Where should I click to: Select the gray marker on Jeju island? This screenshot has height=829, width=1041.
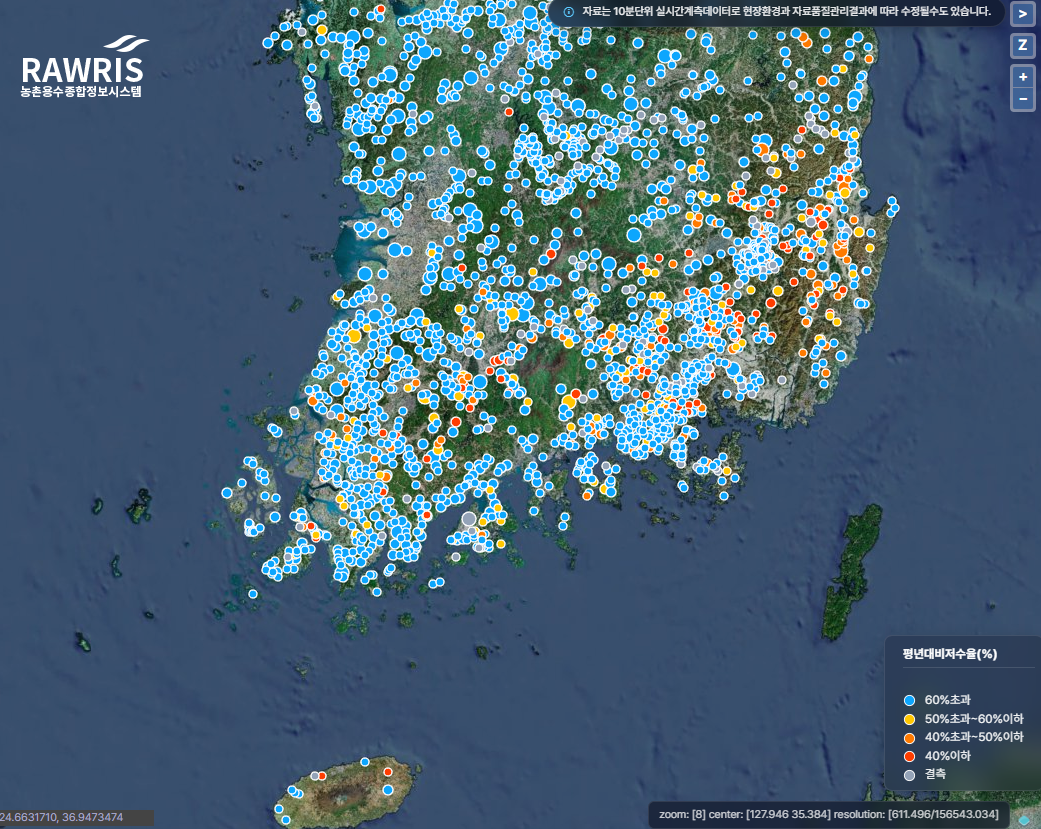coord(315,776)
